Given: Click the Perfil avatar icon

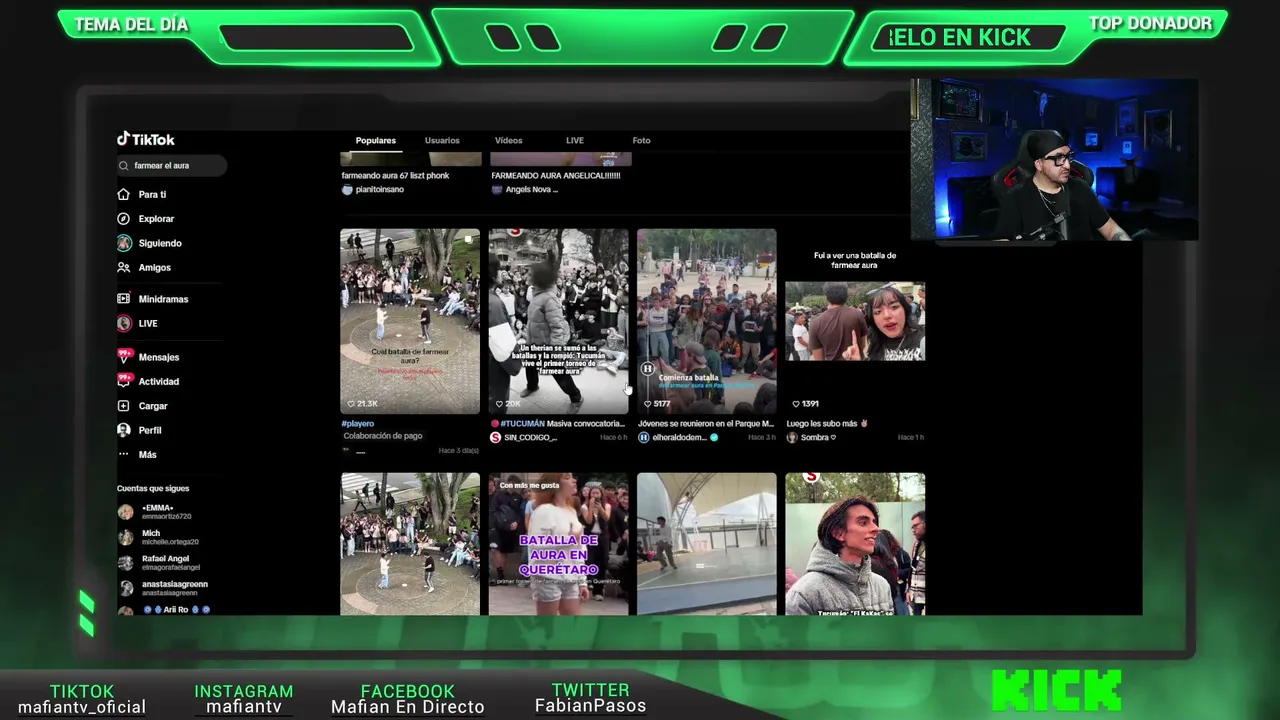Looking at the screenshot, I should pyautogui.click(x=124, y=430).
